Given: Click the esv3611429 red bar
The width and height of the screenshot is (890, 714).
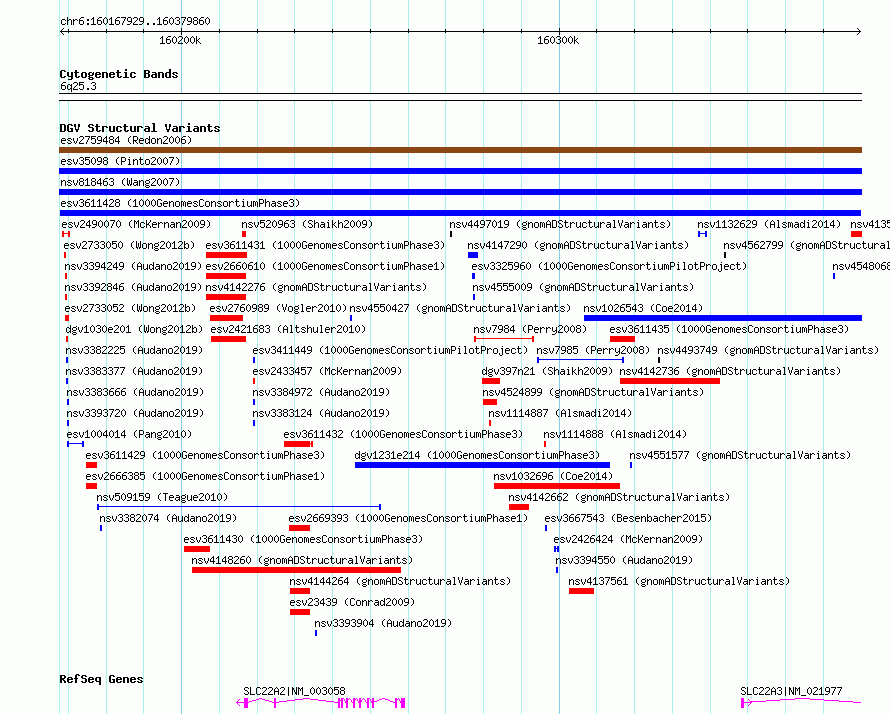Looking at the screenshot, I should (x=91, y=465).
